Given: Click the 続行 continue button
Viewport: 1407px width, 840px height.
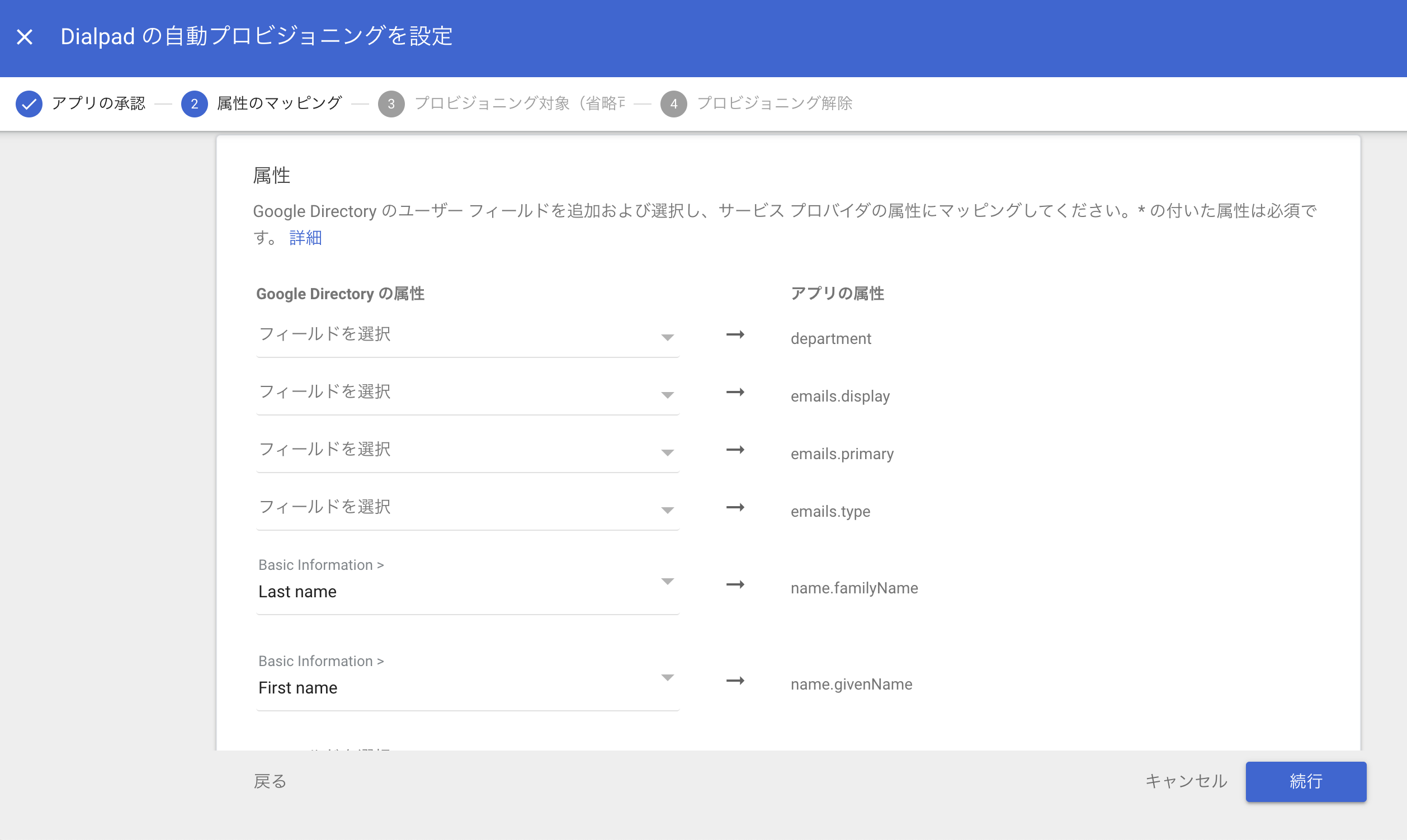Looking at the screenshot, I should [1306, 782].
